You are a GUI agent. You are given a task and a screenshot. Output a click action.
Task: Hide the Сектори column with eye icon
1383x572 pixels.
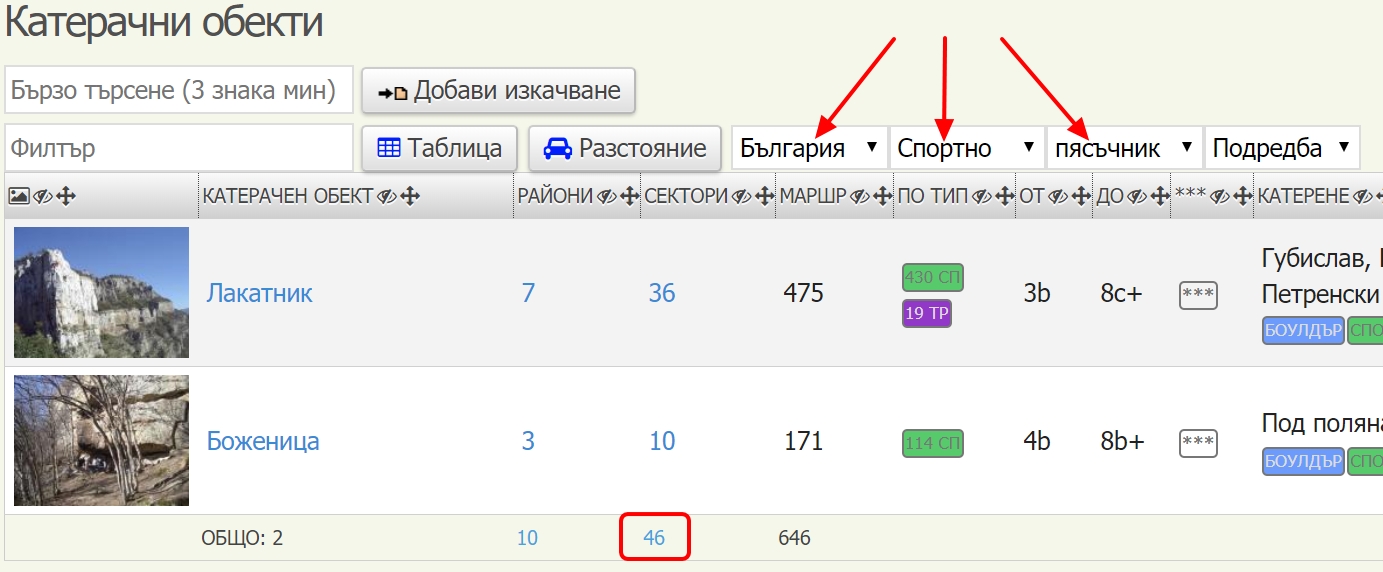(x=741, y=197)
